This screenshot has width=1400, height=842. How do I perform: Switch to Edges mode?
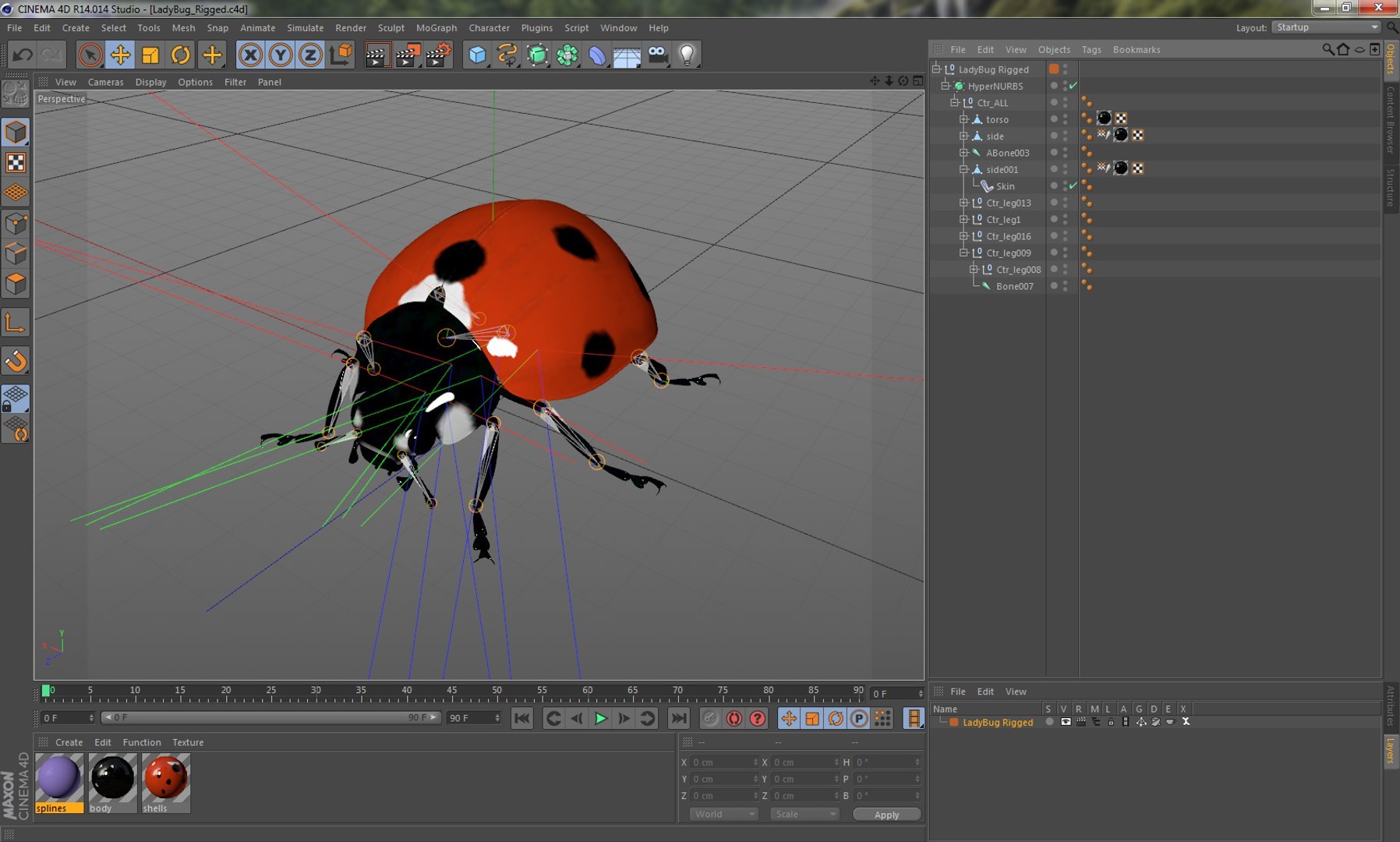pyautogui.click(x=16, y=254)
